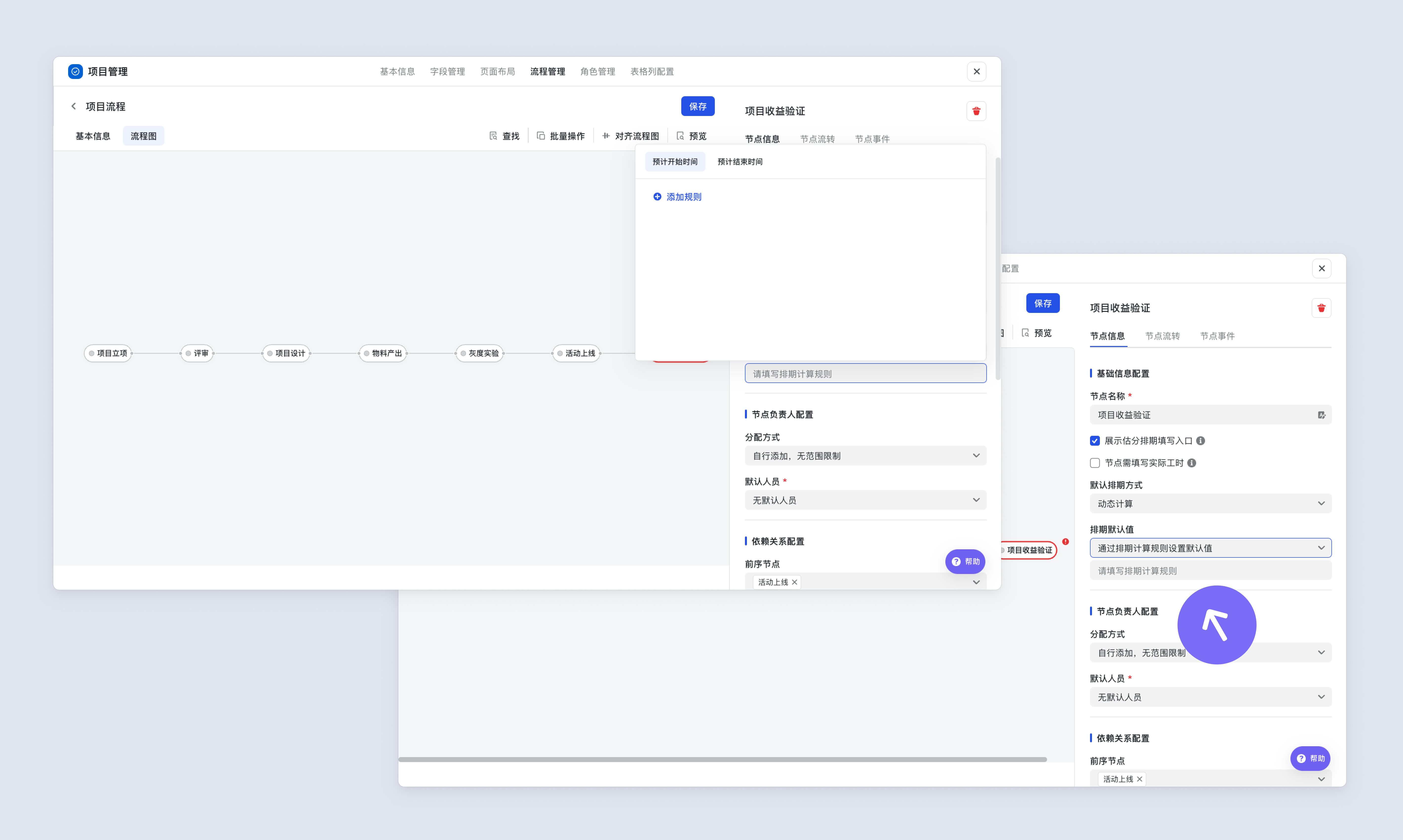Click the 项目管理 app logo icon
The height and width of the screenshot is (840, 1403).
point(75,71)
